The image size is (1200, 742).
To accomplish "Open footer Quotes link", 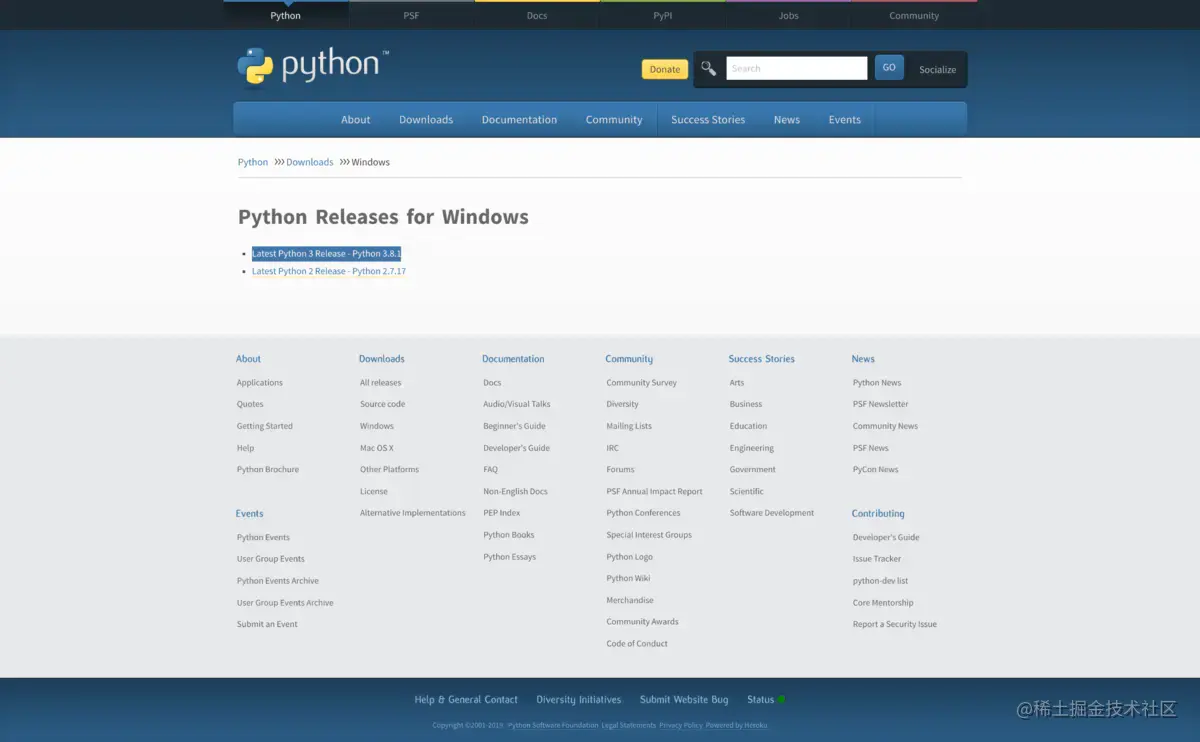I will [250, 404].
